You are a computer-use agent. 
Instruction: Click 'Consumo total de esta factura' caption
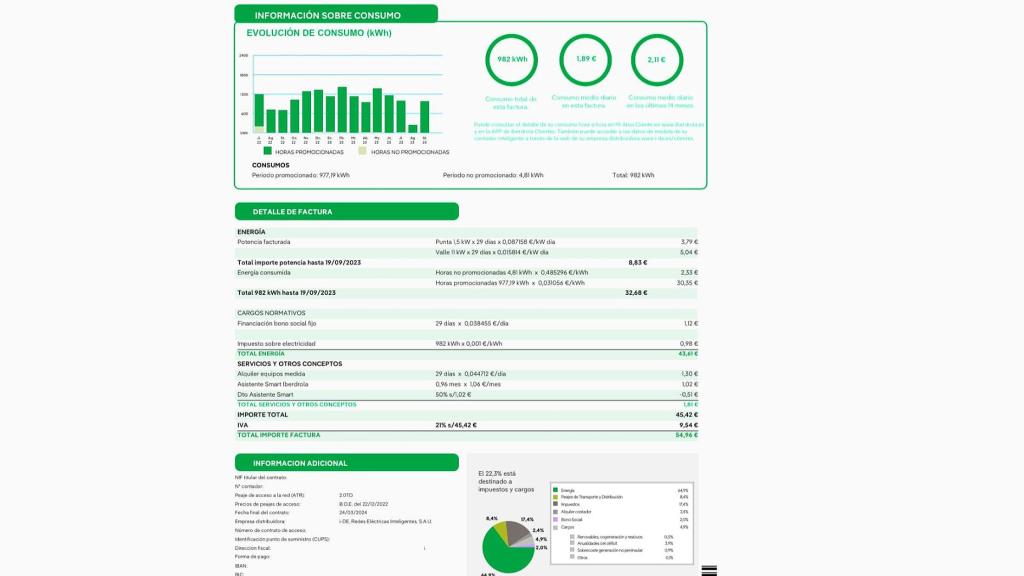pyautogui.click(x=511, y=103)
